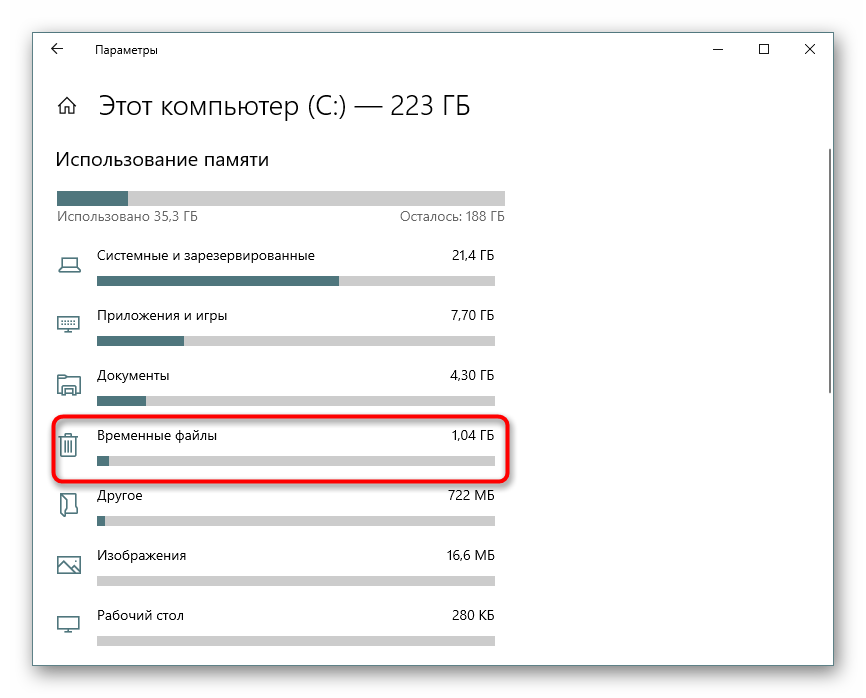The image size is (866, 698).
Task: Open "Изображения" storage category
Action: (x=141, y=556)
